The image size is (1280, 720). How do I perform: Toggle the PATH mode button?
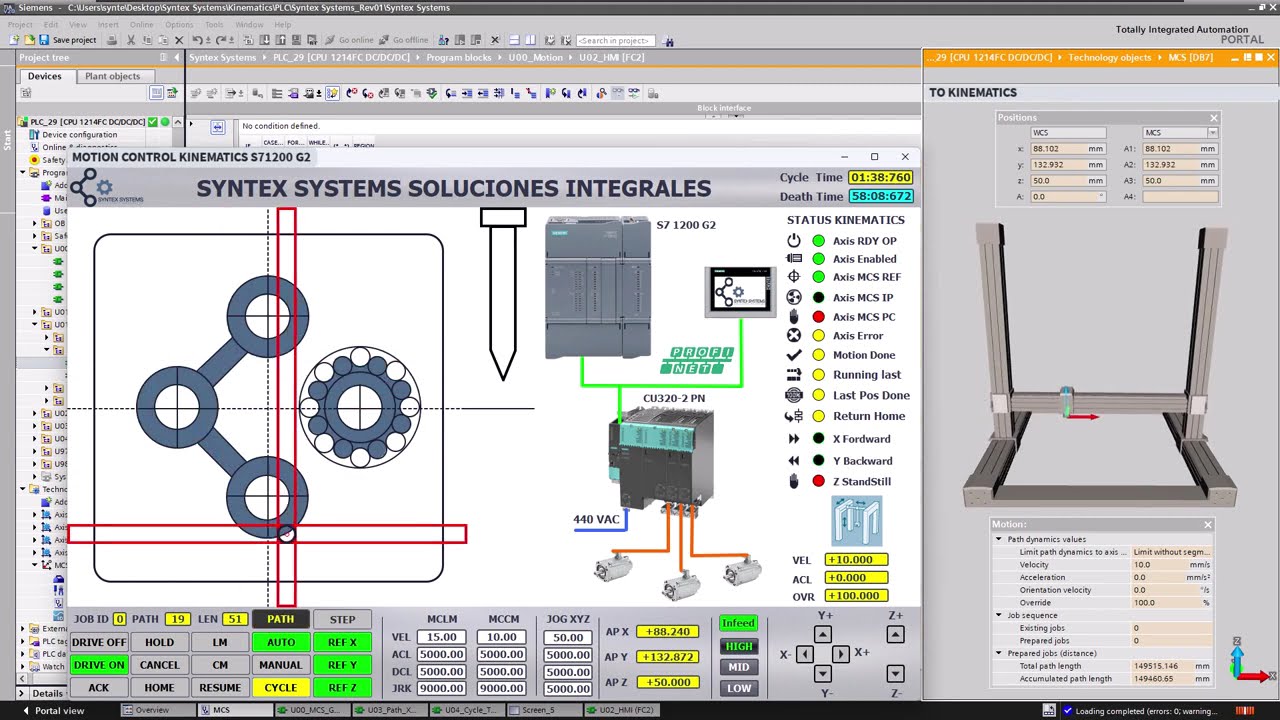[x=280, y=619]
